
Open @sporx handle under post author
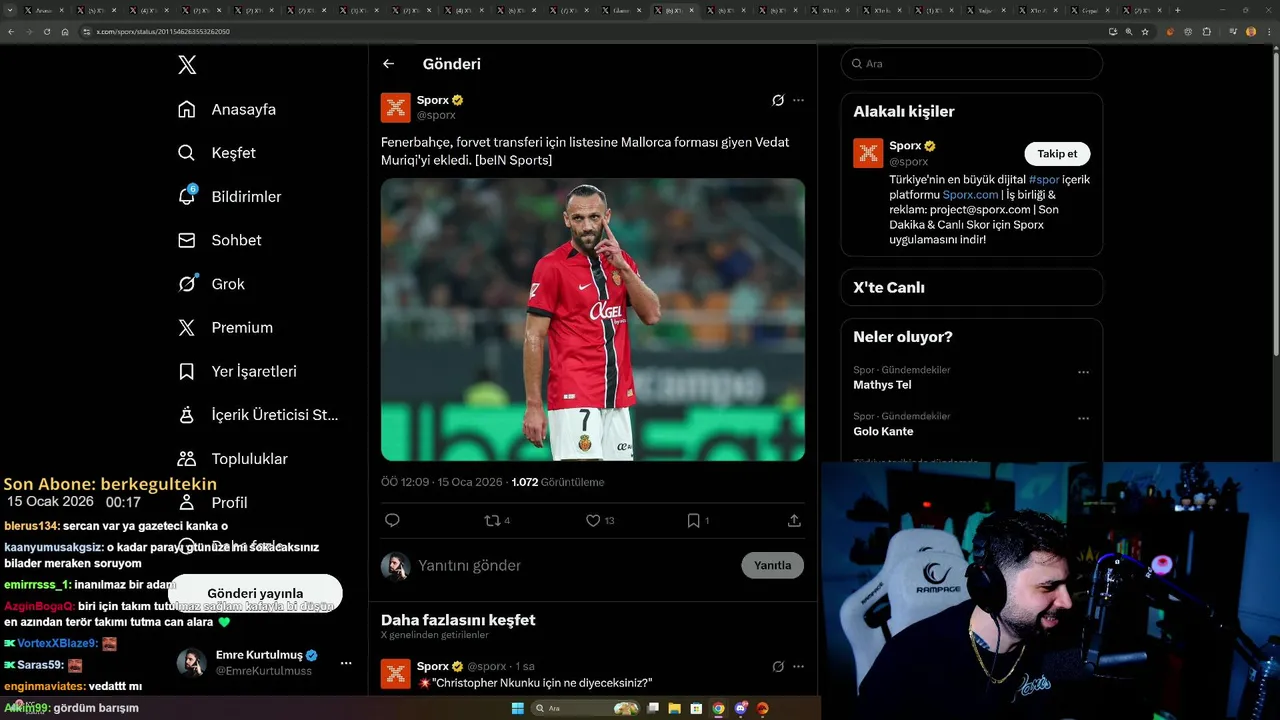coord(436,115)
